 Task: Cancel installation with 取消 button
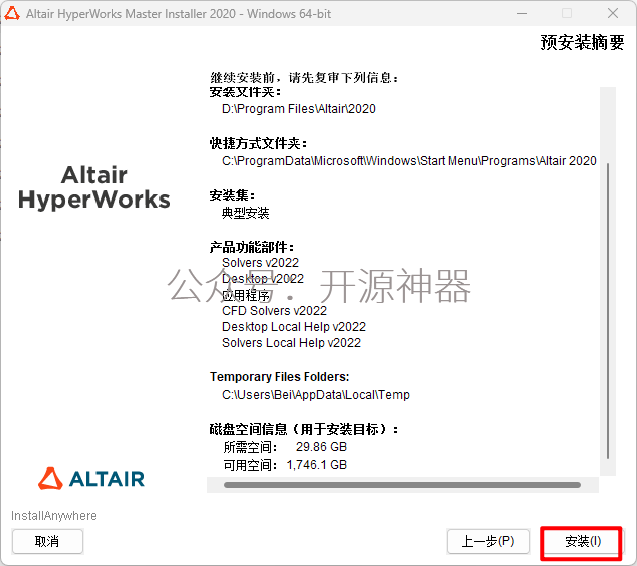tap(47, 542)
